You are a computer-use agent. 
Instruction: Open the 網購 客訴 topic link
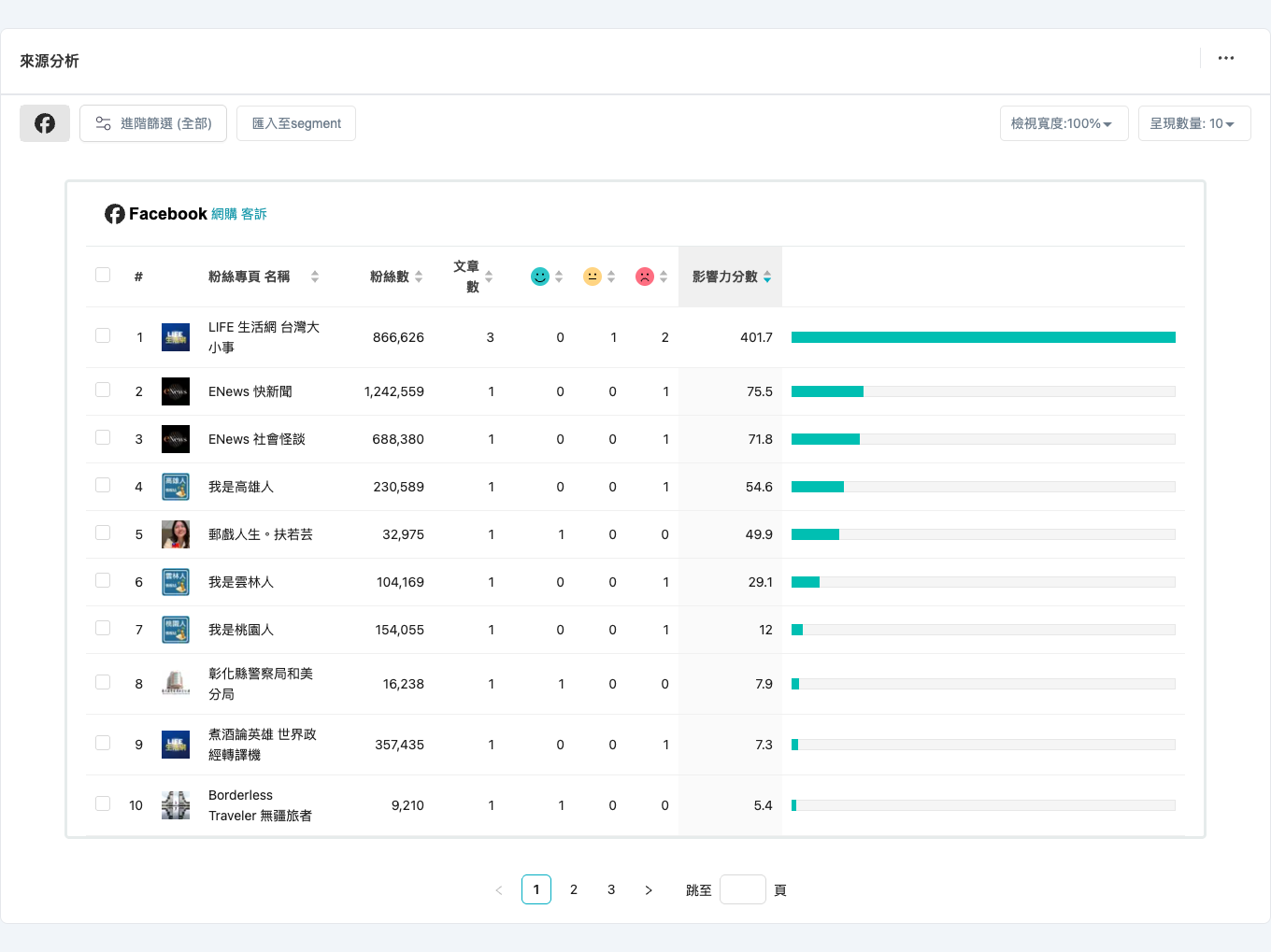[239, 214]
